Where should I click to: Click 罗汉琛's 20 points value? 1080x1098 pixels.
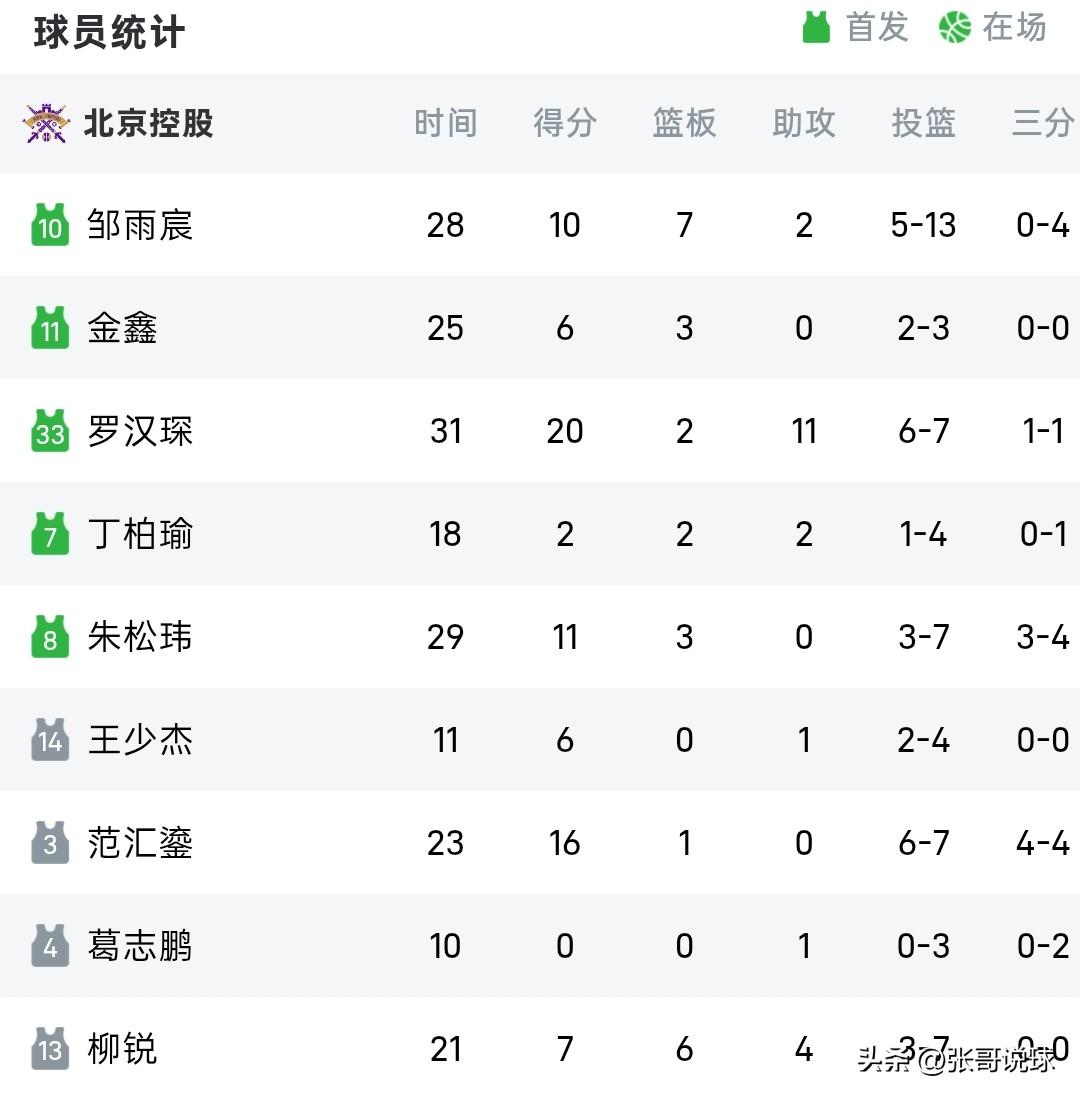point(565,431)
